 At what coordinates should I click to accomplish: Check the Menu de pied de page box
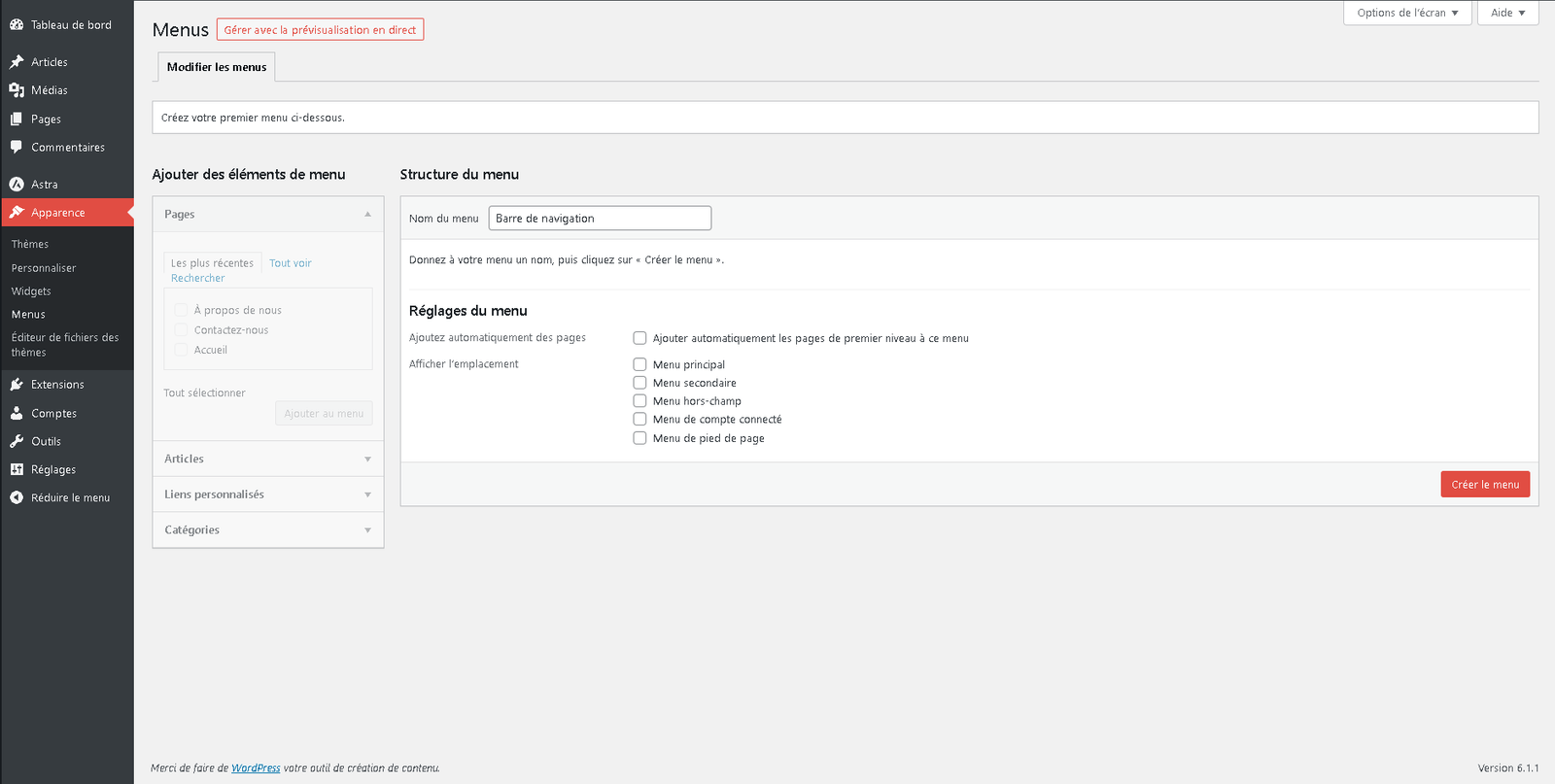(639, 438)
